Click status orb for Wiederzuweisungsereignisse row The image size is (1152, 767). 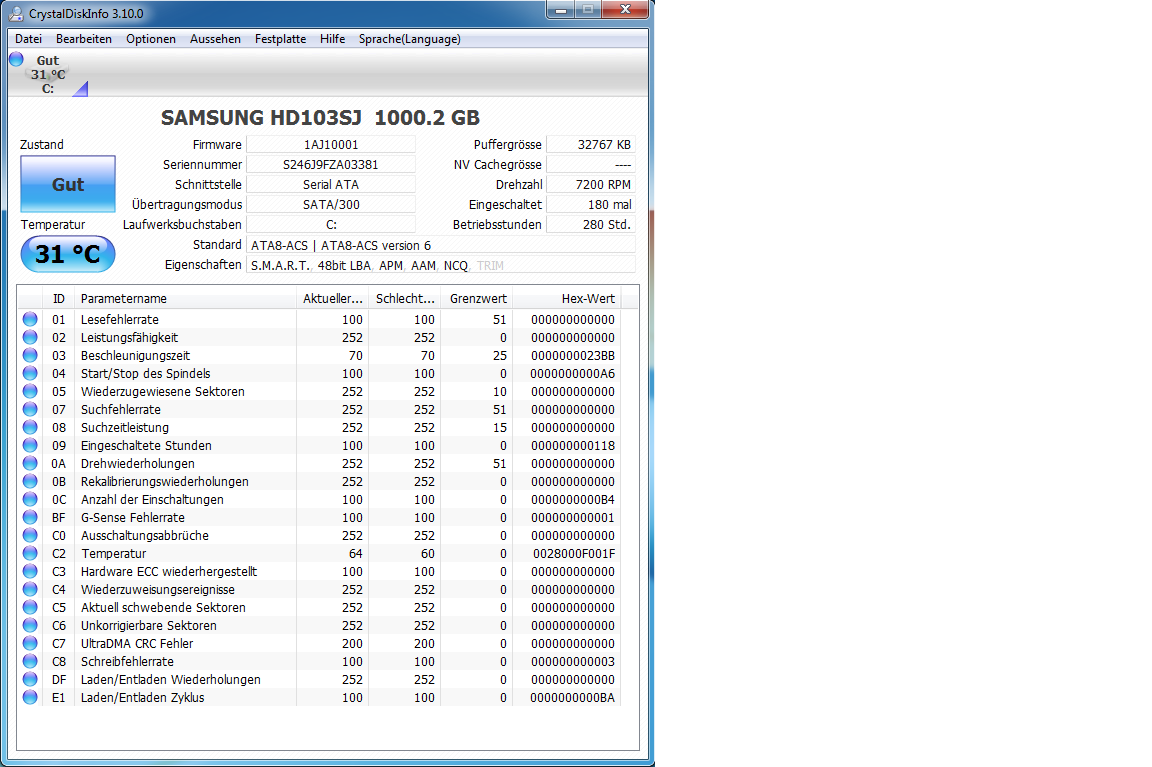30,589
